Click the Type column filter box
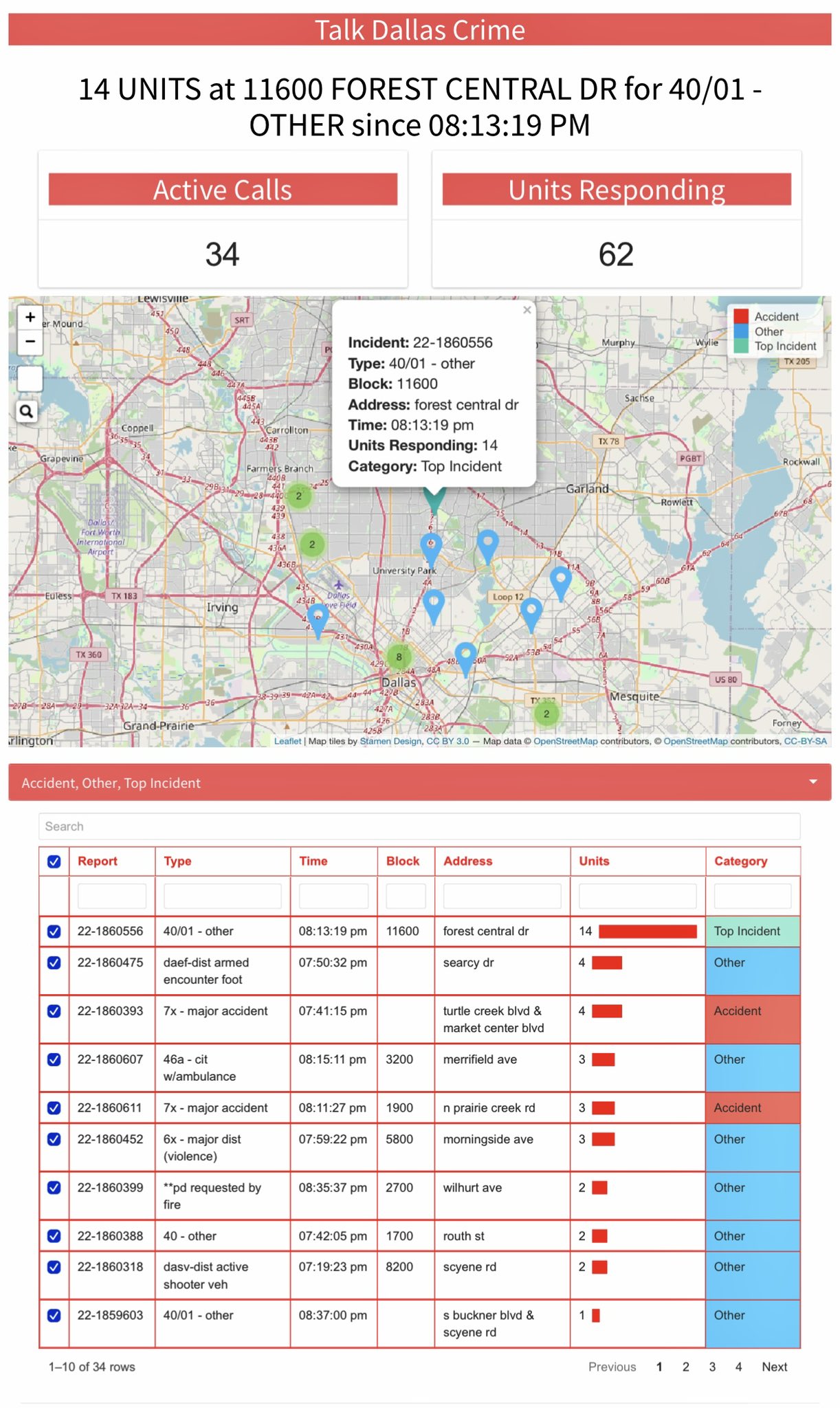Screen dimensions: 840x1408 click(x=223, y=896)
